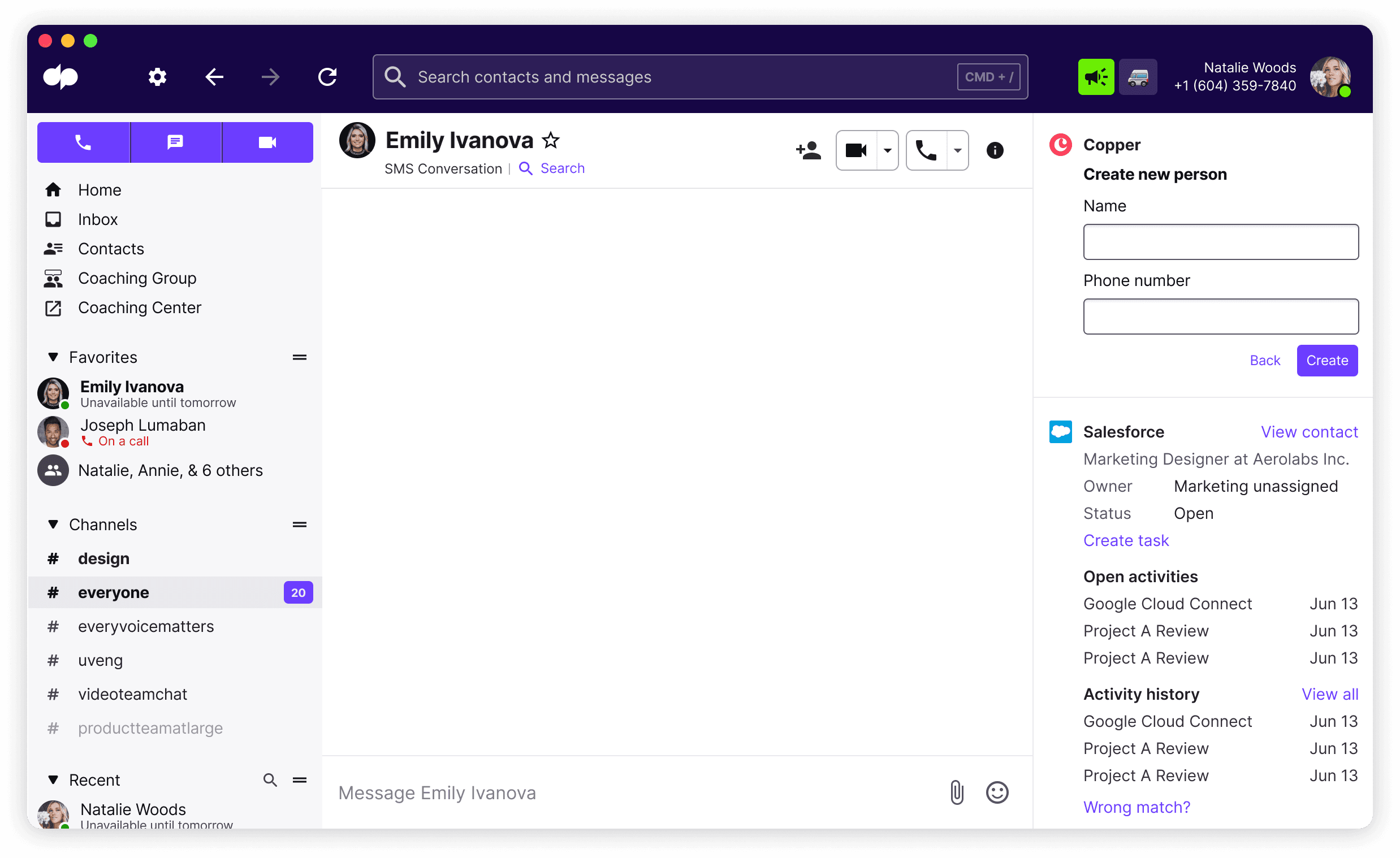Toggle the Recent section visibility

click(x=53, y=778)
